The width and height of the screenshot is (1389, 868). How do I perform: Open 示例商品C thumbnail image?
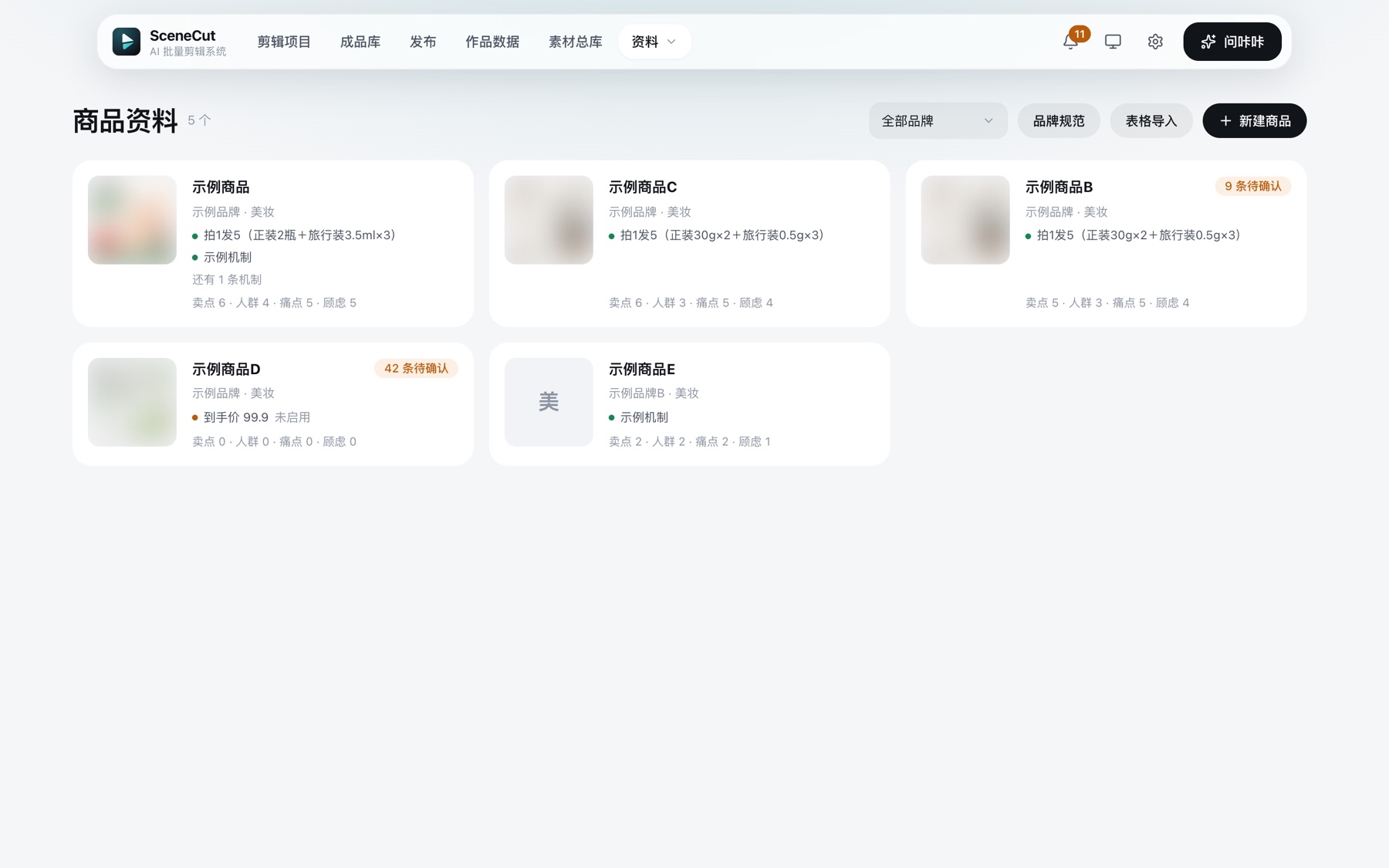[x=549, y=220]
